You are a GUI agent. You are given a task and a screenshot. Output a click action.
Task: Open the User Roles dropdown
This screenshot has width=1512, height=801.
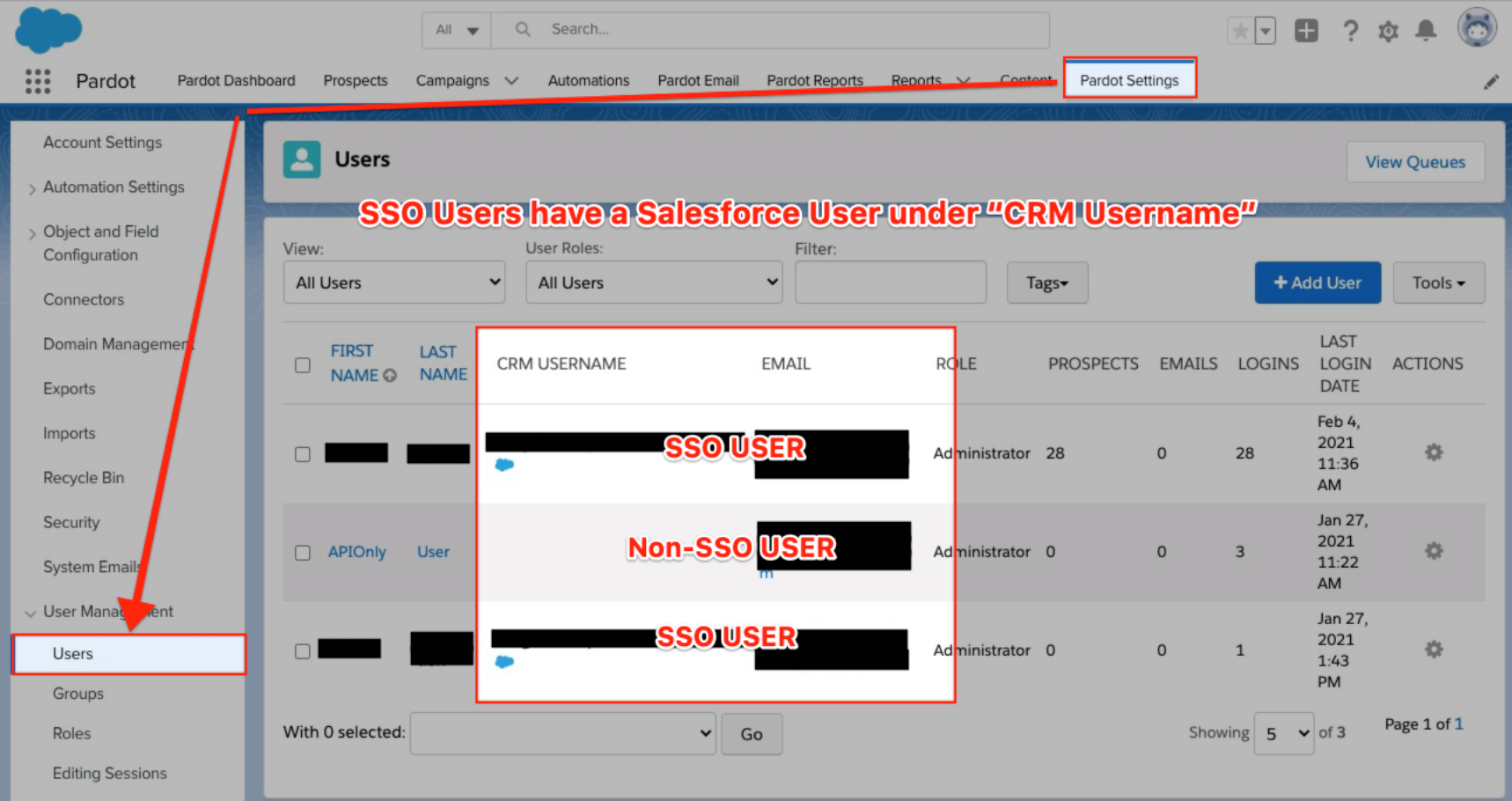click(654, 283)
